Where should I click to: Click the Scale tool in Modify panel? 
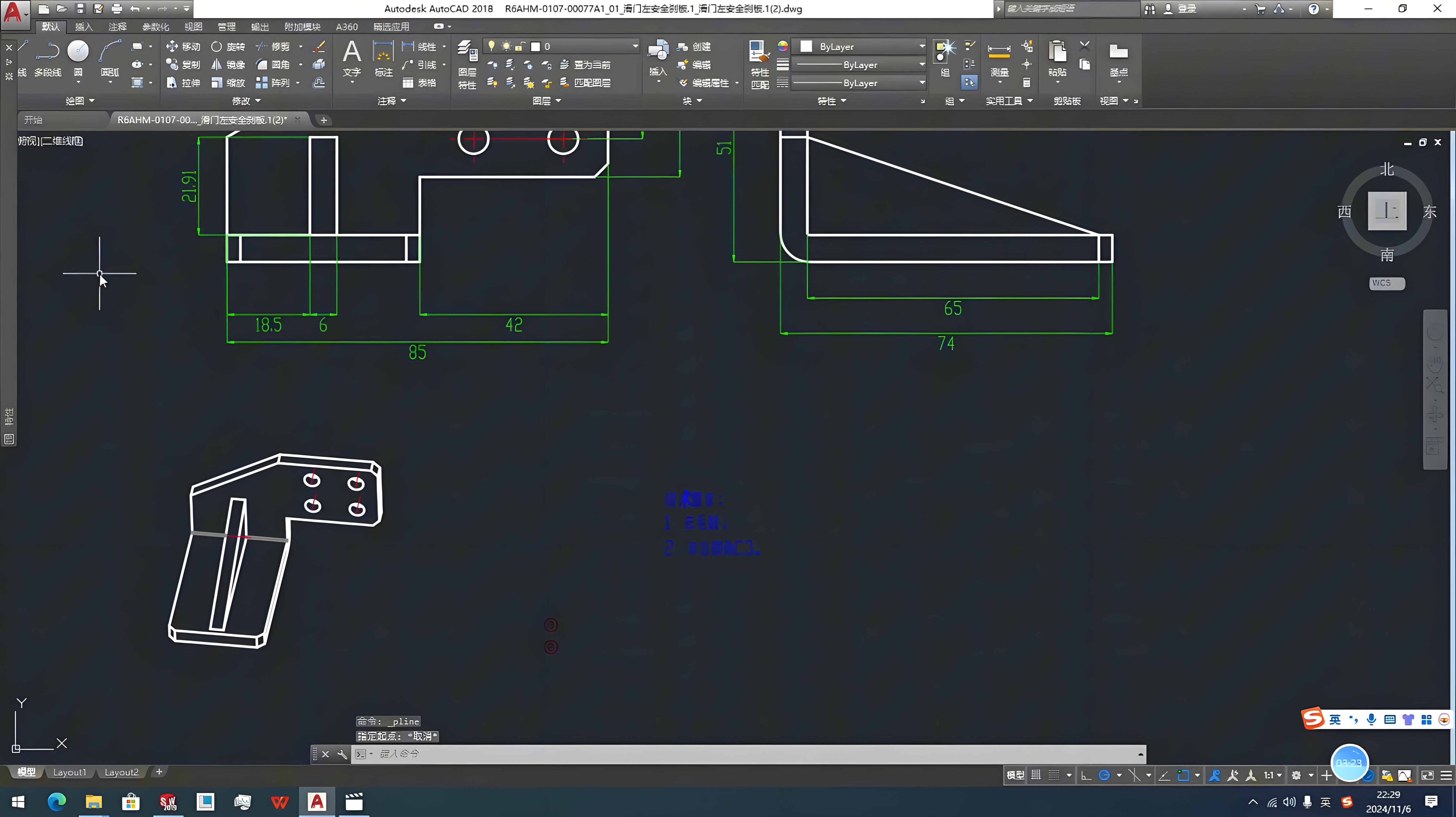(228, 82)
